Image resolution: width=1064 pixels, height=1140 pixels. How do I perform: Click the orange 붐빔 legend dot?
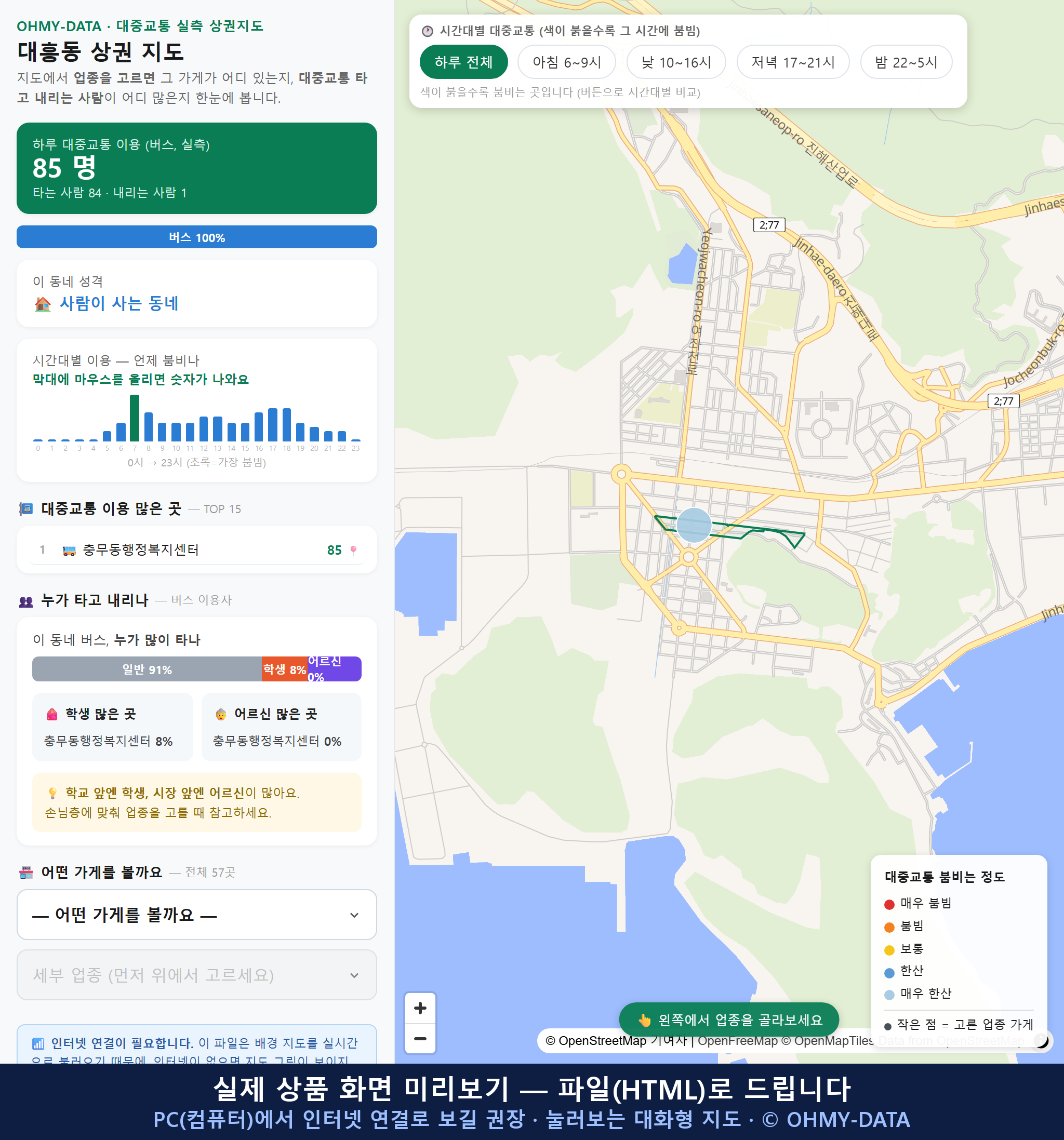889,927
